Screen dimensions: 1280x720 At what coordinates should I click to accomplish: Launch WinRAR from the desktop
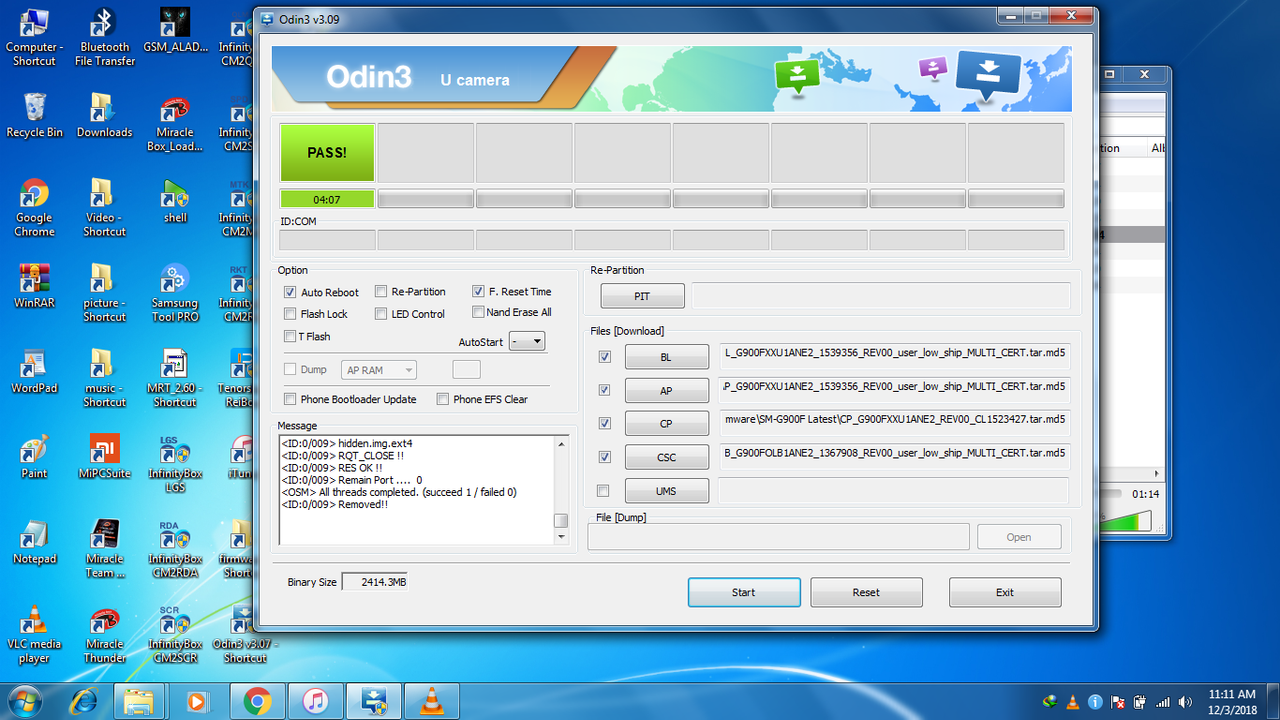[34, 287]
